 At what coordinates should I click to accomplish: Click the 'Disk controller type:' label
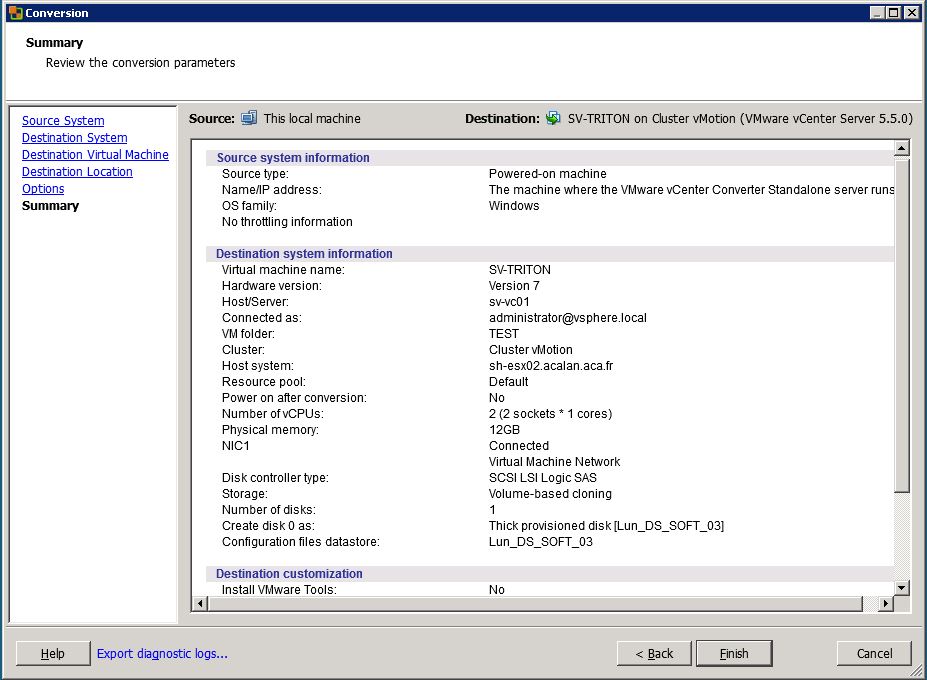point(275,478)
